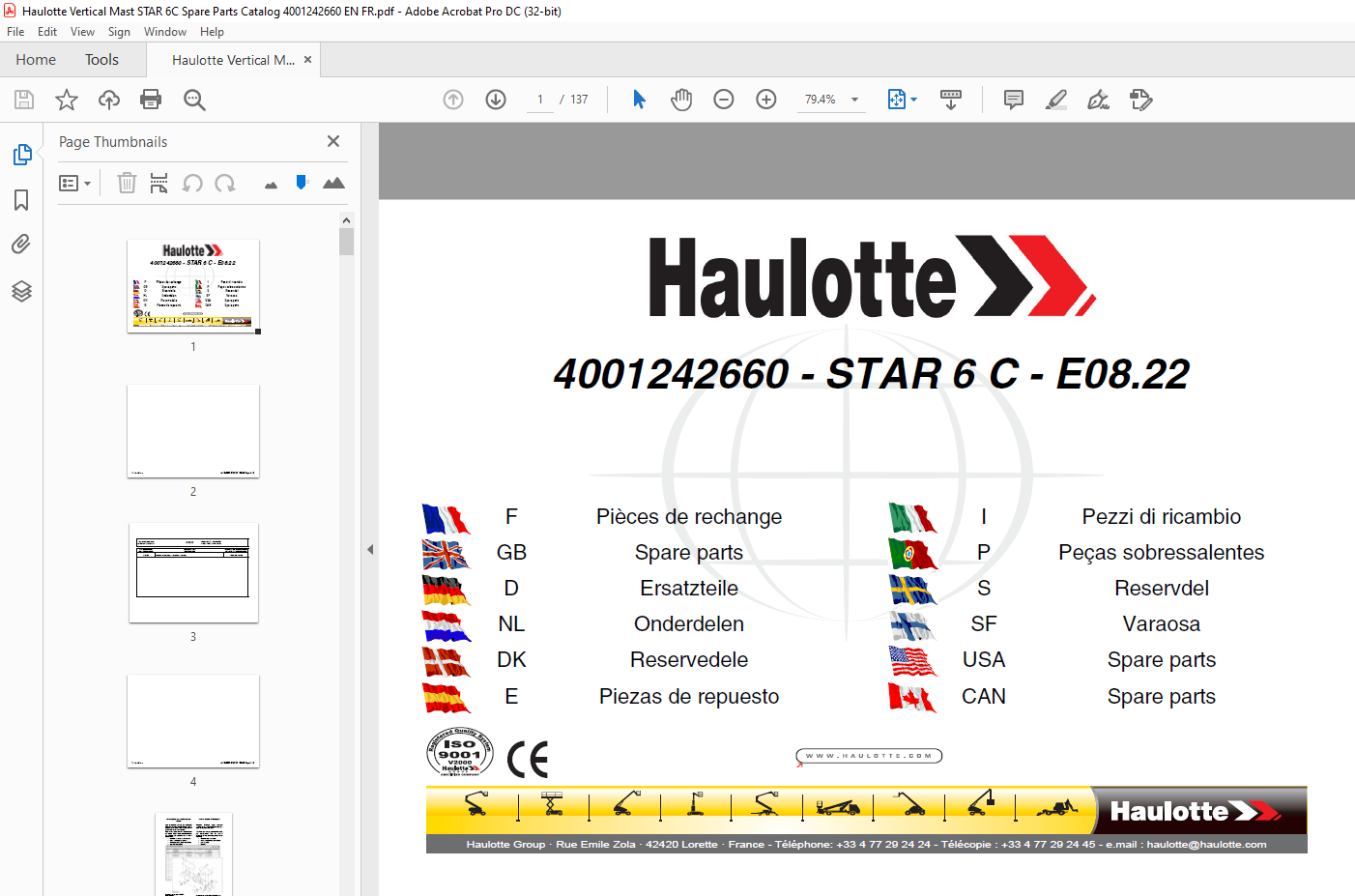Select the Haulotte Vertical M... document tab
1355x896 pixels.
[233, 60]
